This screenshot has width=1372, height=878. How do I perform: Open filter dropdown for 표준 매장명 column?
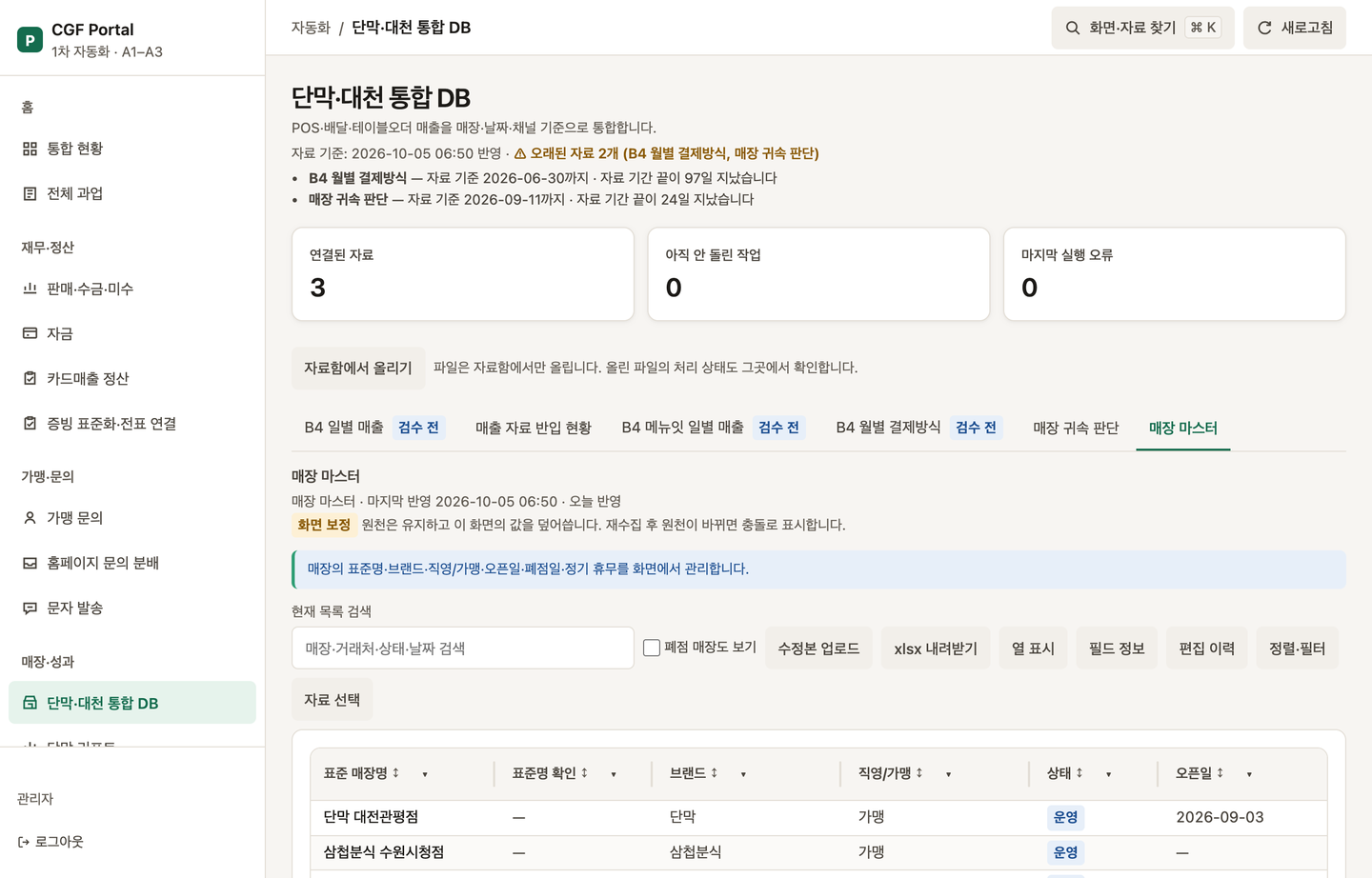(x=425, y=774)
